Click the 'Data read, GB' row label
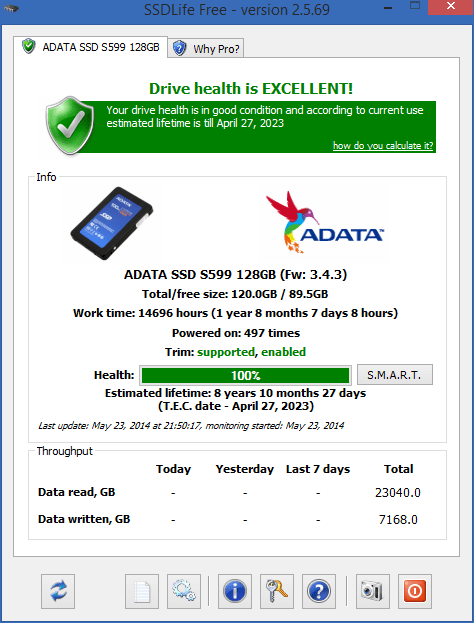The image size is (474, 623). [x=76, y=492]
